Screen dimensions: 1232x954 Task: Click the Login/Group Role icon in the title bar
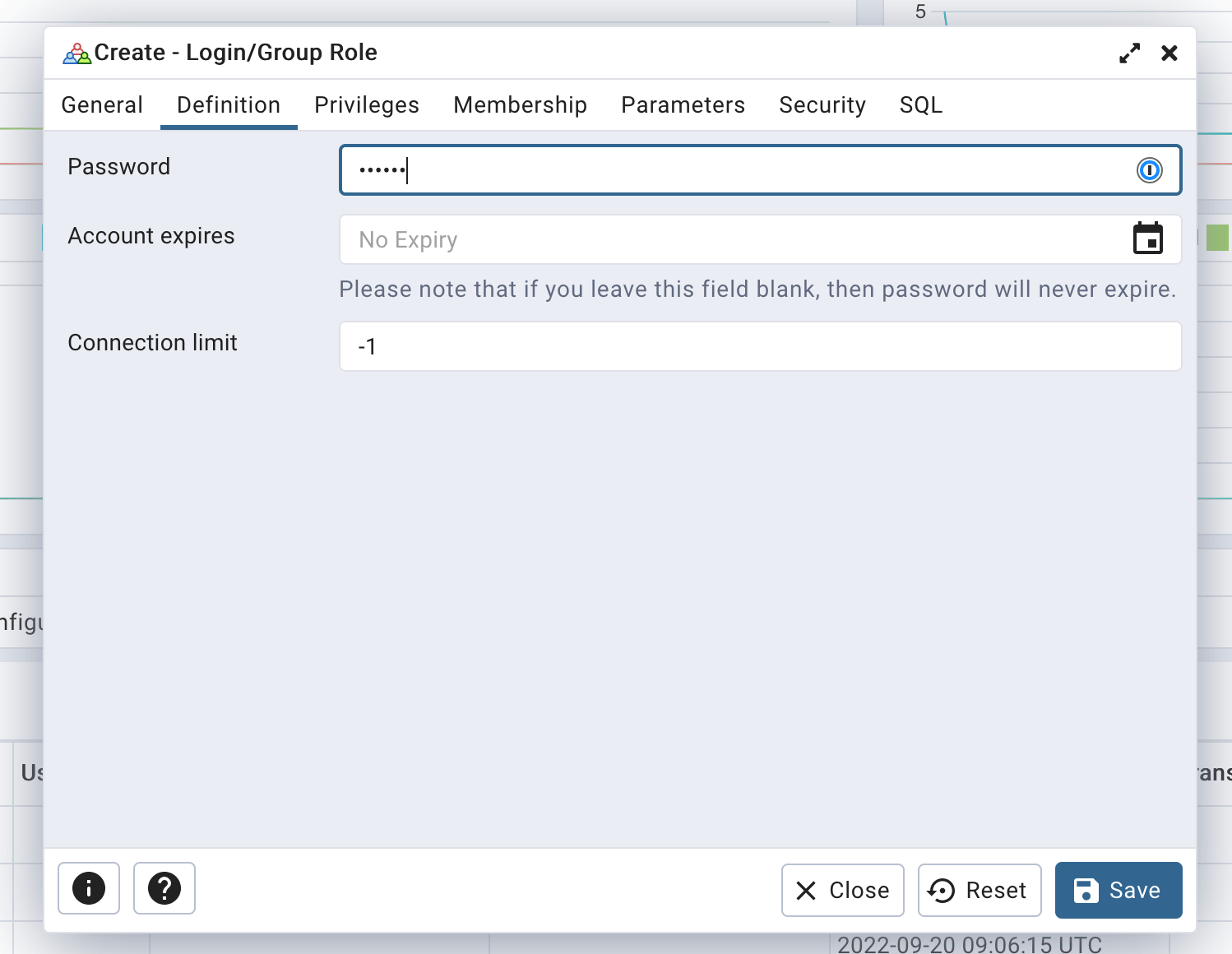pyautogui.click(x=76, y=54)
